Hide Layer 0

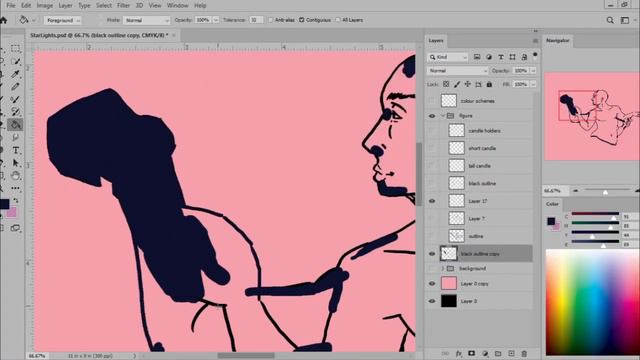click(x=432, y=301)
